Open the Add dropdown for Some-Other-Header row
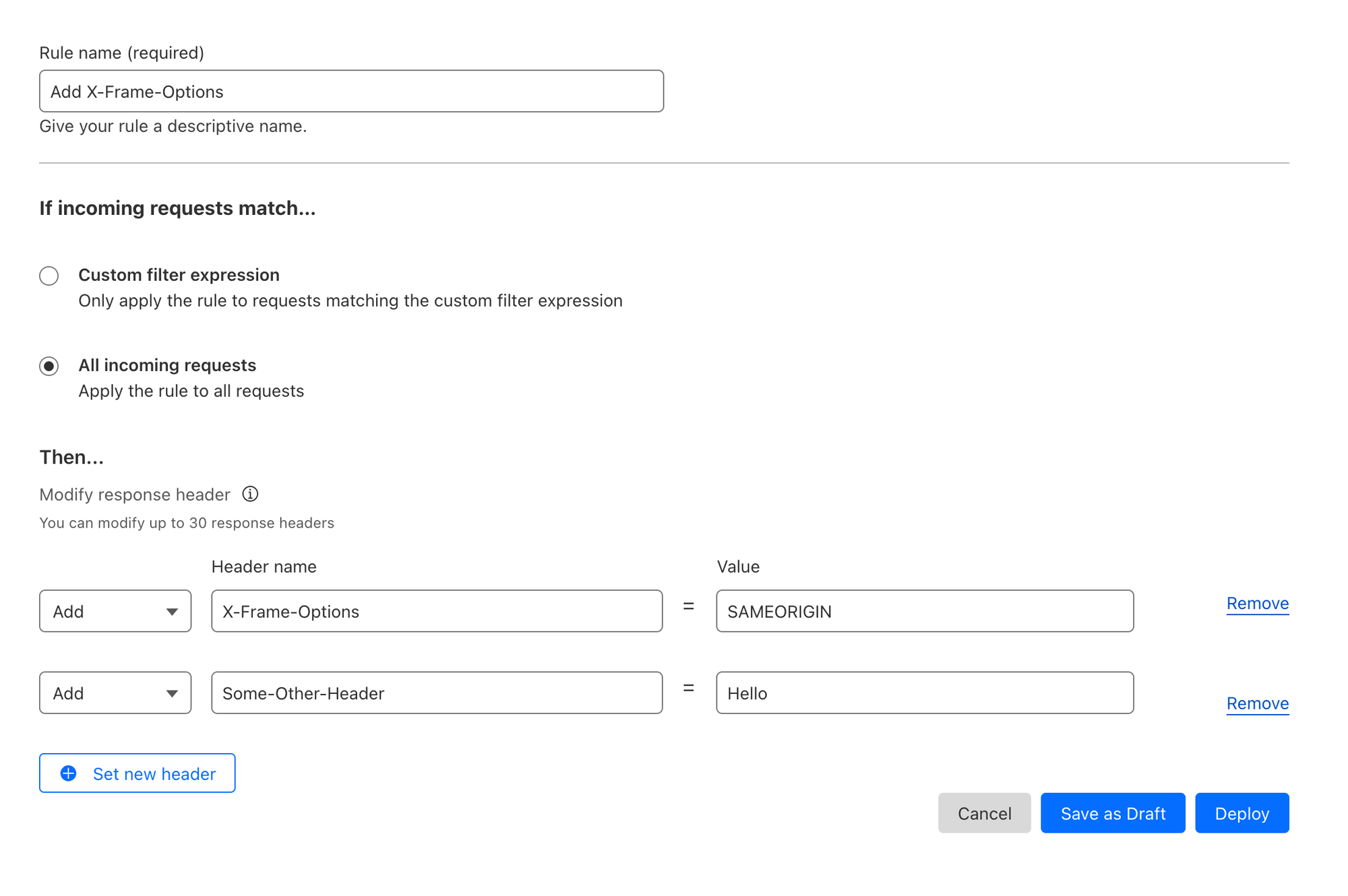 coord(115,693)
